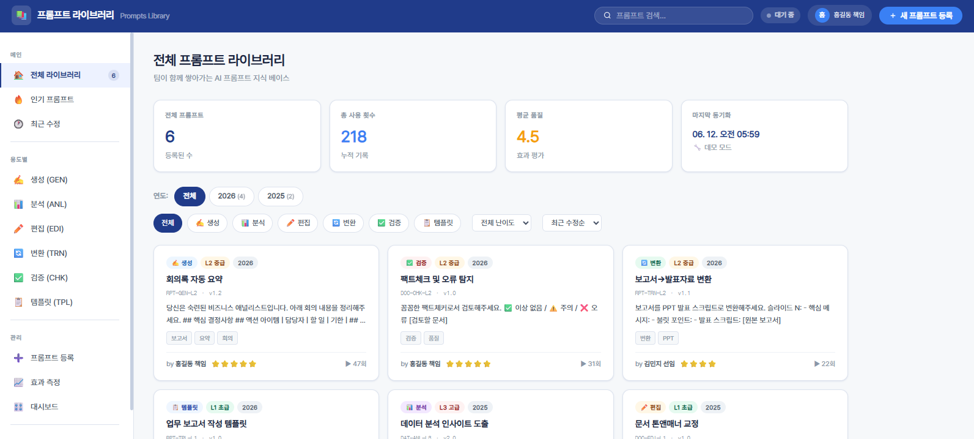
Task: Click the Prompts Library logo icon
Action: click(x=21, y=16)
